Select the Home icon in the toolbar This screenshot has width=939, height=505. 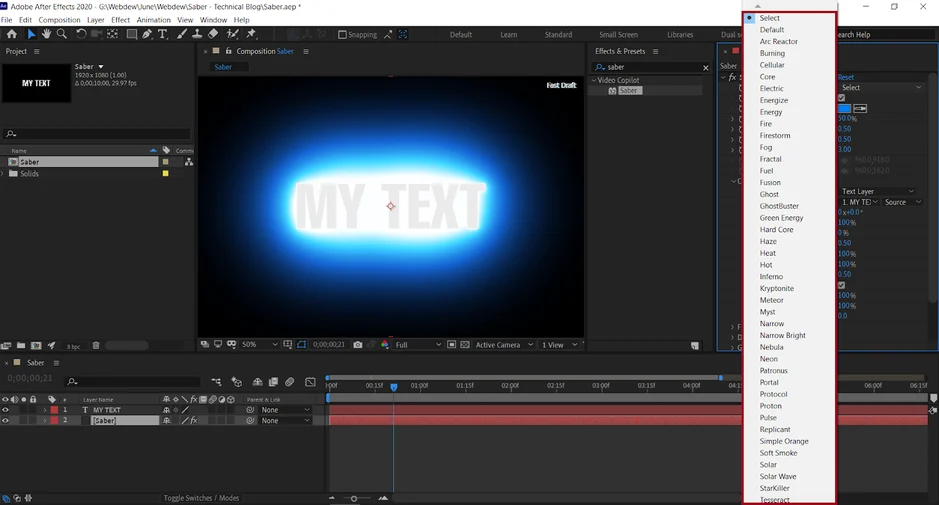(x=11, y=34)
